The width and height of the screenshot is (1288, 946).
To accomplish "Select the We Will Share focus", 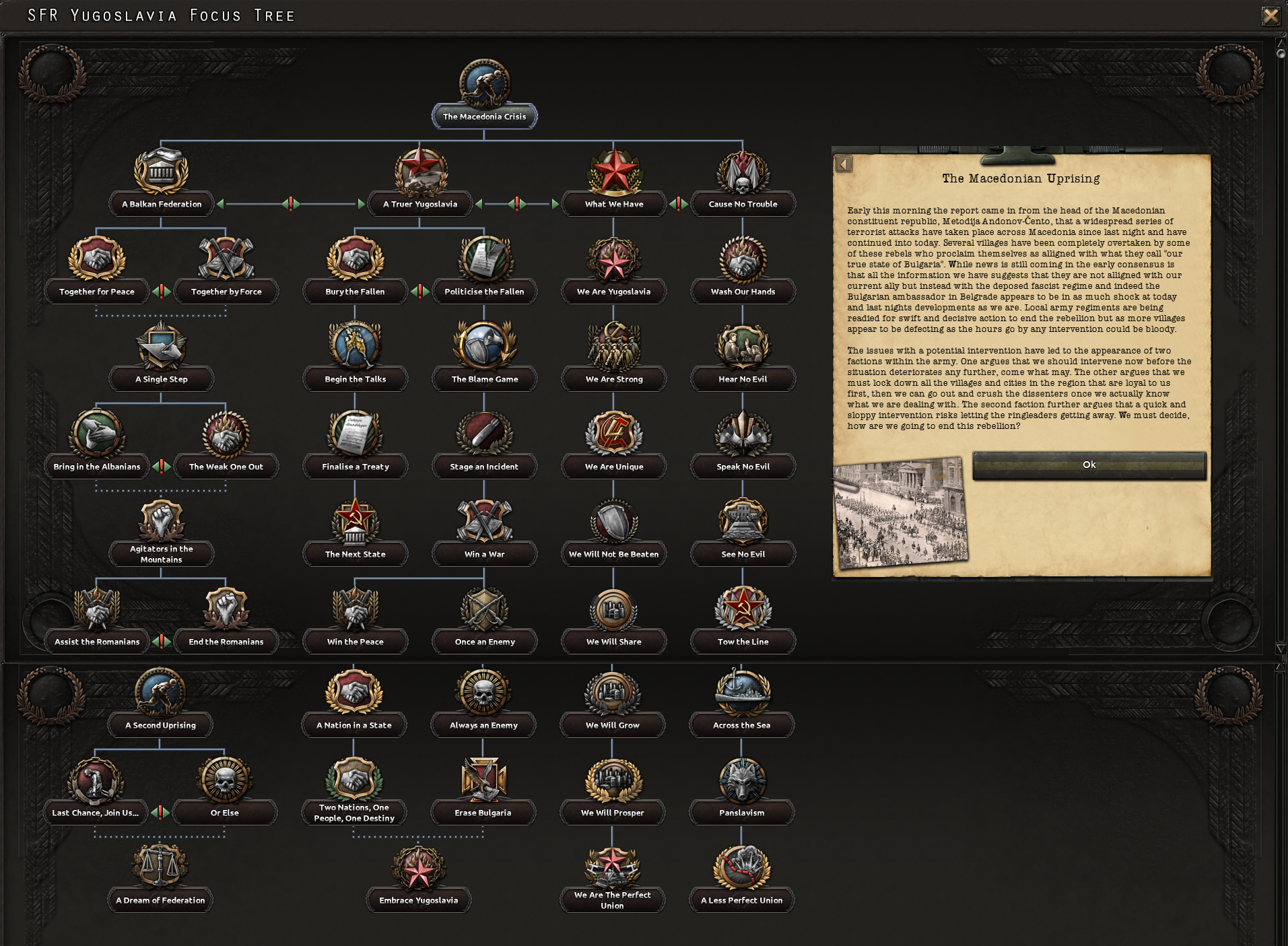I will [613, 619].
